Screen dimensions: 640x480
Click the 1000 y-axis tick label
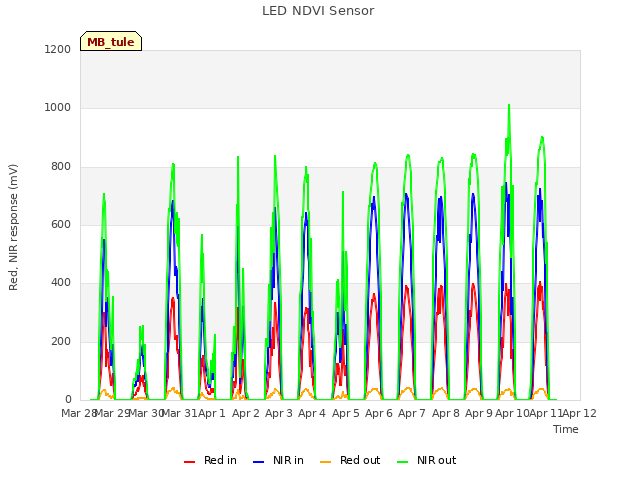pos(58,108)
